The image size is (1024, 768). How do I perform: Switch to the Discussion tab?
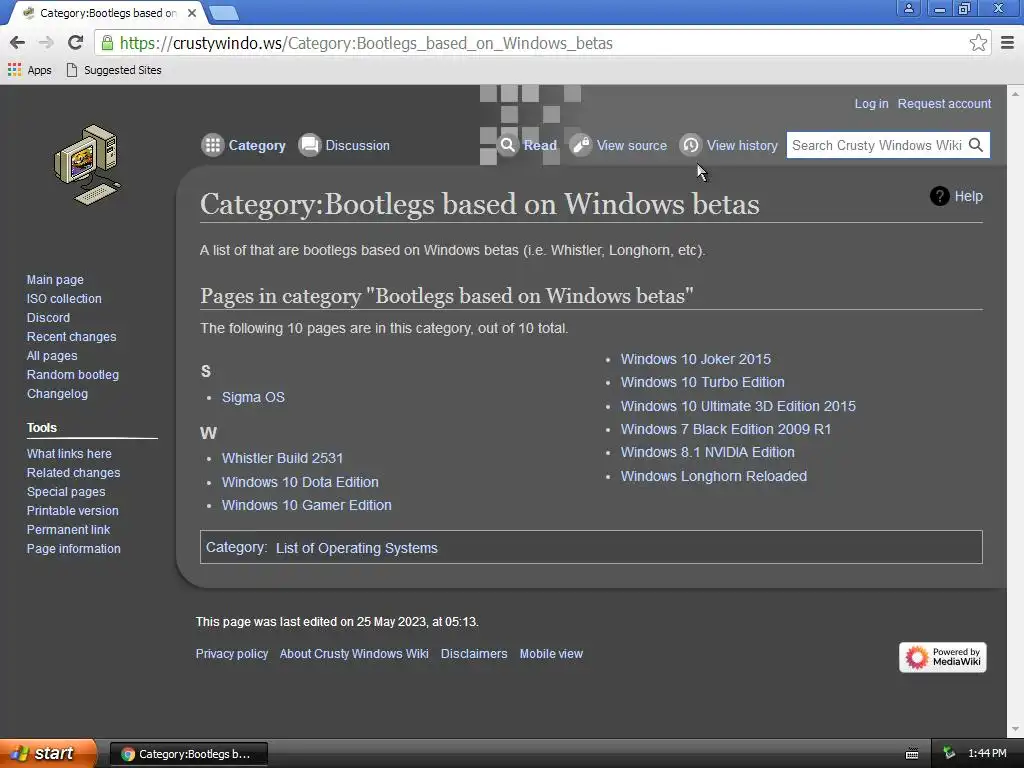344,145
